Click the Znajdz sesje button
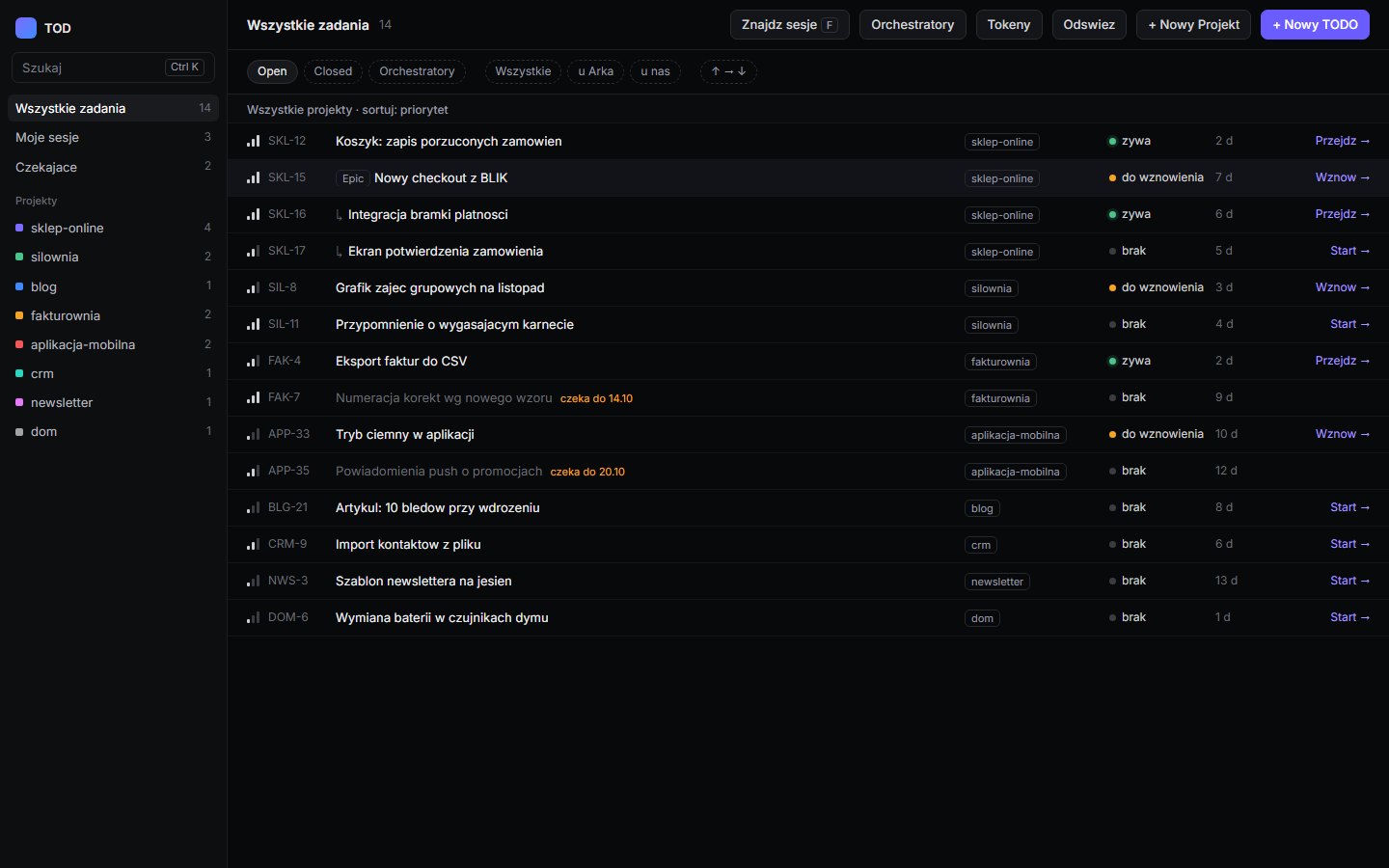The width and height of the screenshot is (1389, 868). coord(789,25)
